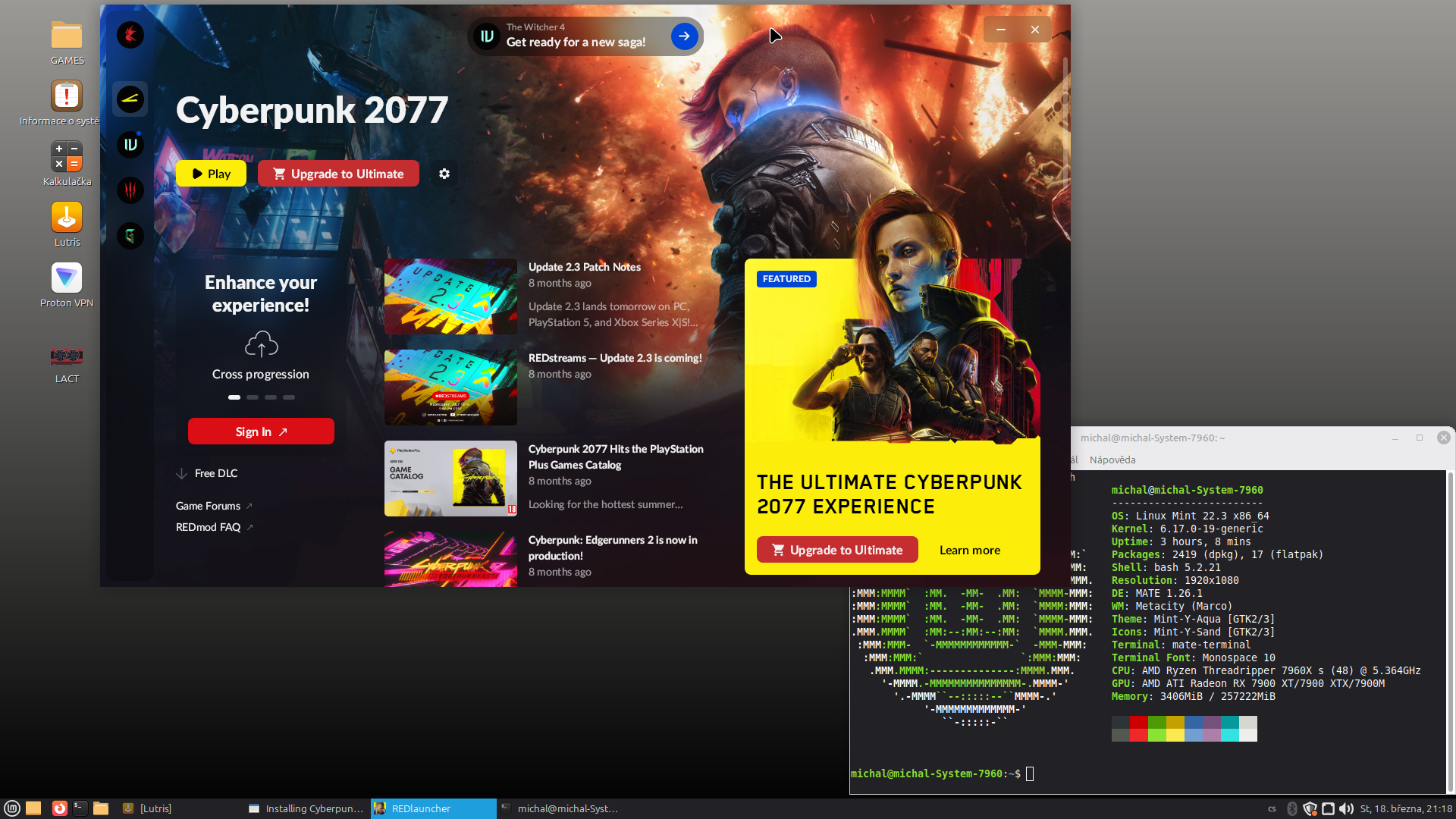Select Gwent sidebar icon
Screen dimensions: 1456x819
tap(130, 236)
